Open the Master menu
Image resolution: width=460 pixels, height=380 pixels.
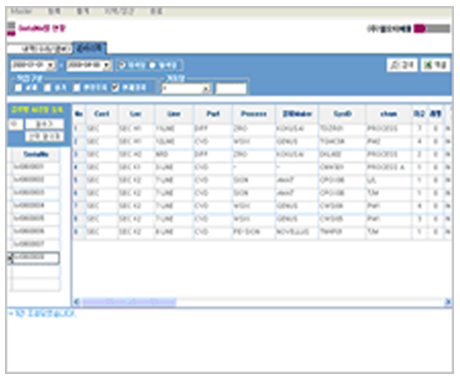click(21, 11)
